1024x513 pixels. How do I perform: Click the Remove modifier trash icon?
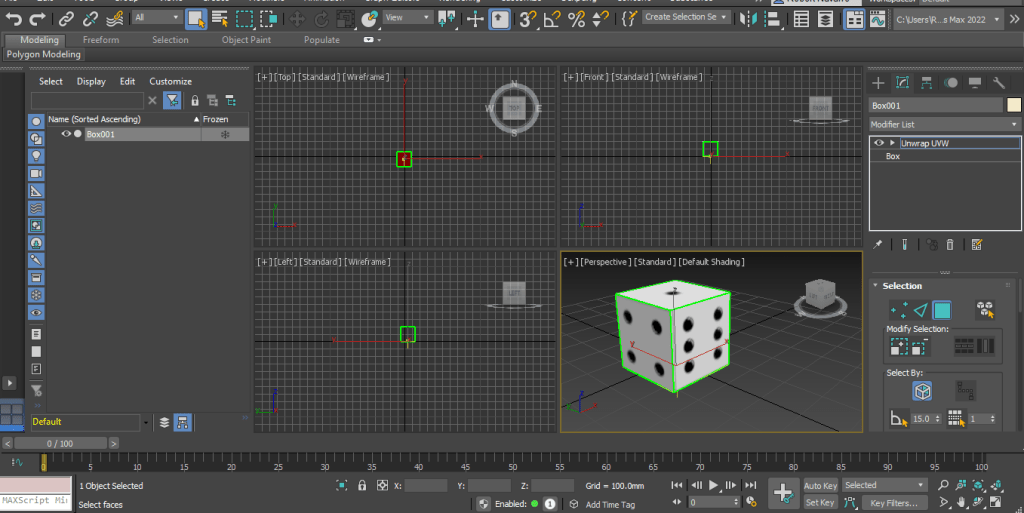tap(949, 244)
